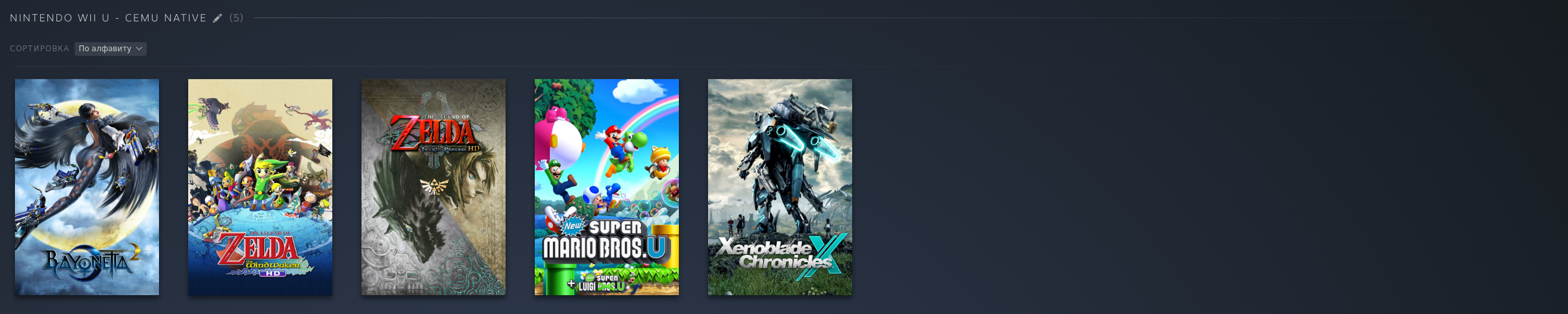Expand sorting via the dropdown chevron arrow
Image resolution: width=1568 pixels, height=314 pixels.
(139, 49)
